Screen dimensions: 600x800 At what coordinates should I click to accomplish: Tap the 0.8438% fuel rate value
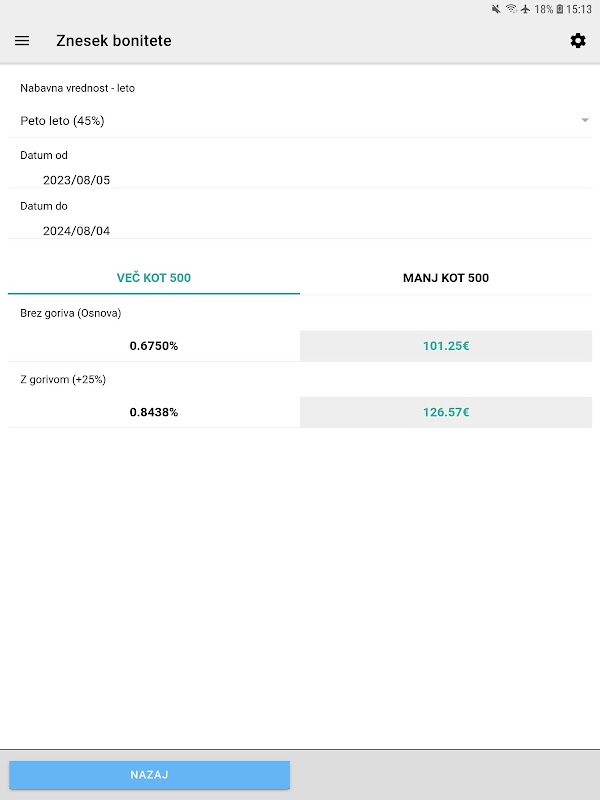[x=154, y=411]
